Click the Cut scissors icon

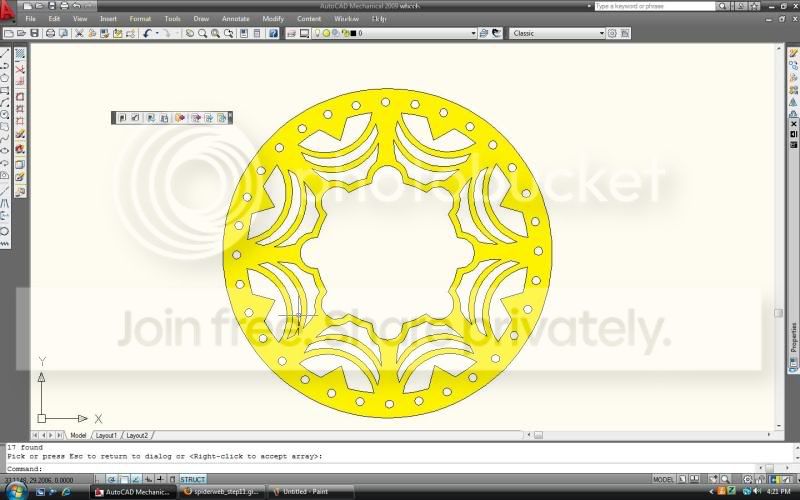point(79,33)
